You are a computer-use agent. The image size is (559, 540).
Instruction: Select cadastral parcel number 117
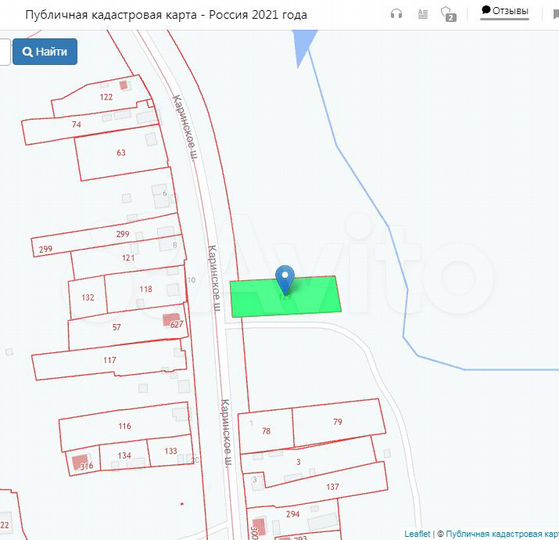coord(109,360)
